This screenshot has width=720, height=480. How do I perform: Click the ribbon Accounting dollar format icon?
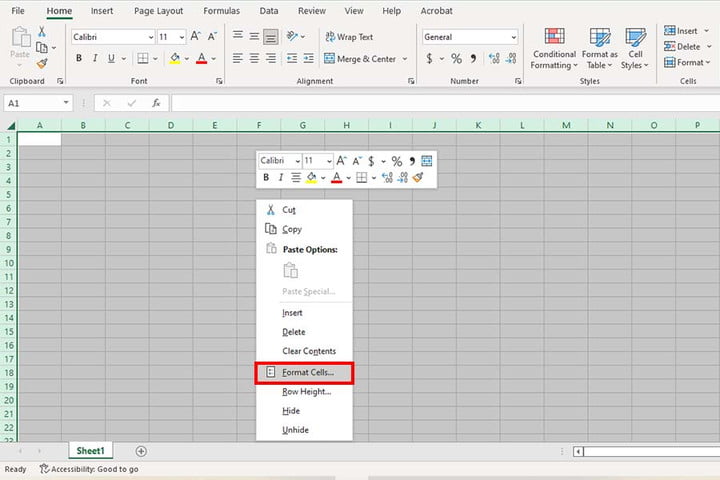[429, 58]
